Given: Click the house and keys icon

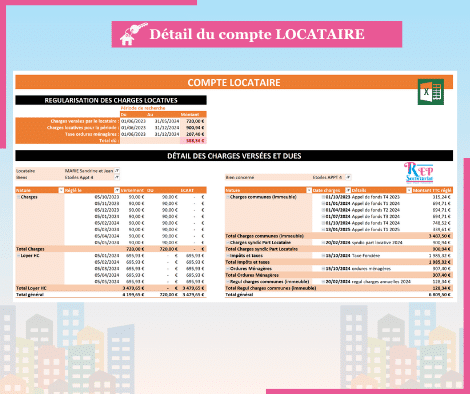Looking at the screenshot, I should (134, 34).
